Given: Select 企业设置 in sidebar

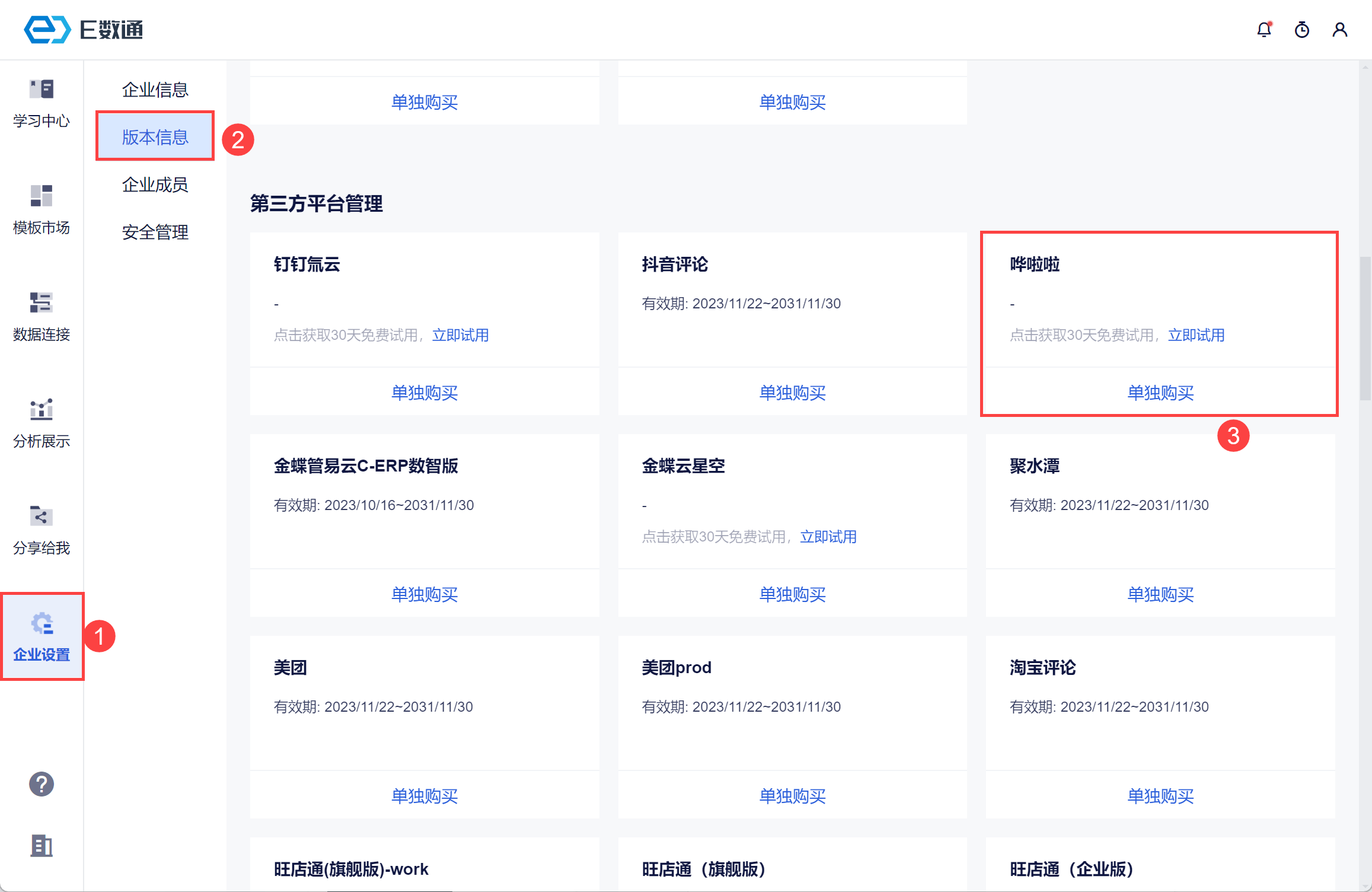Looking at the screenshot, I should tap(42, 637).
